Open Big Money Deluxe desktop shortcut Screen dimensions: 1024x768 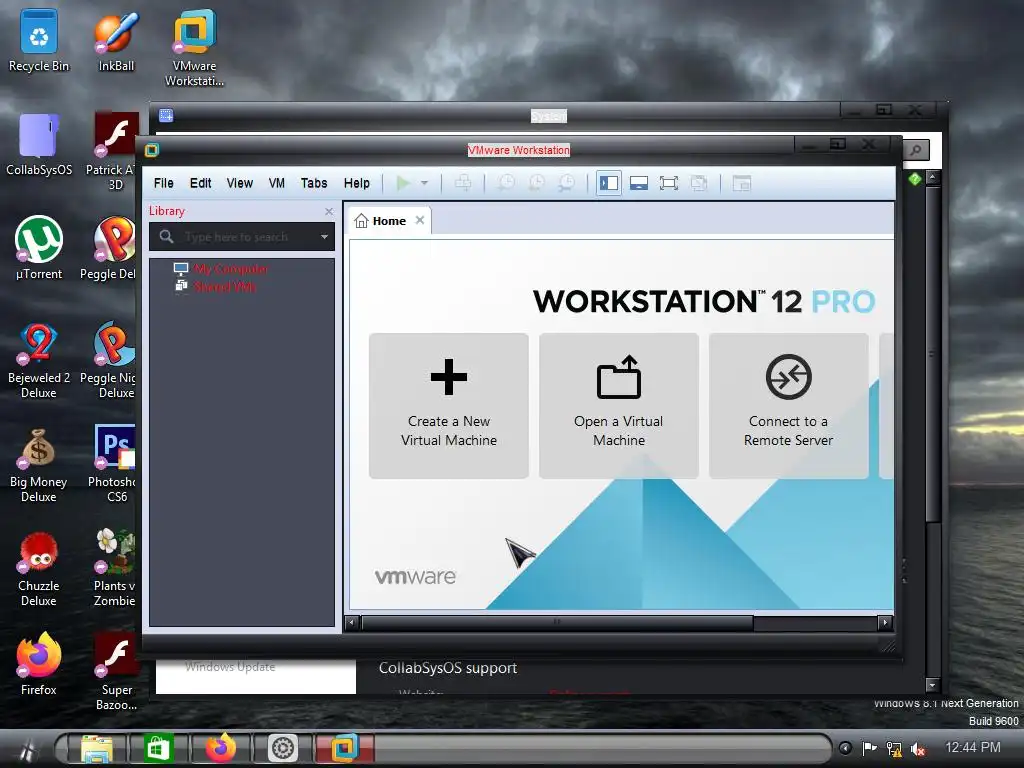[x=39, y=464]
